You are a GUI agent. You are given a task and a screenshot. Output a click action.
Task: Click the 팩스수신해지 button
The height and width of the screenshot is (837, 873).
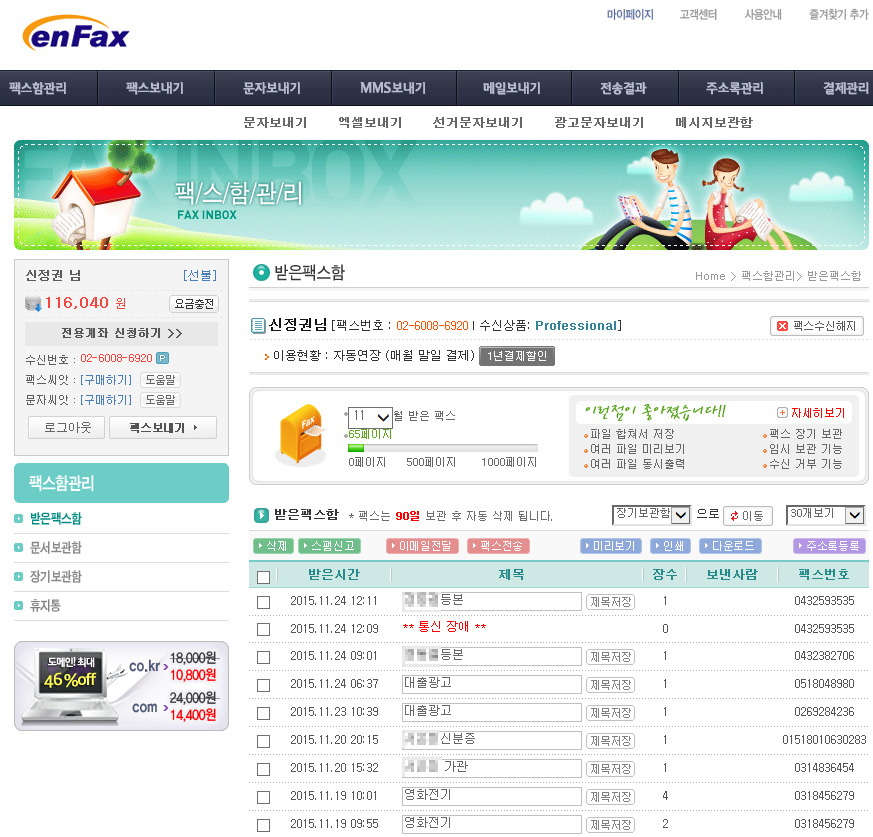[x=817, y=326]
